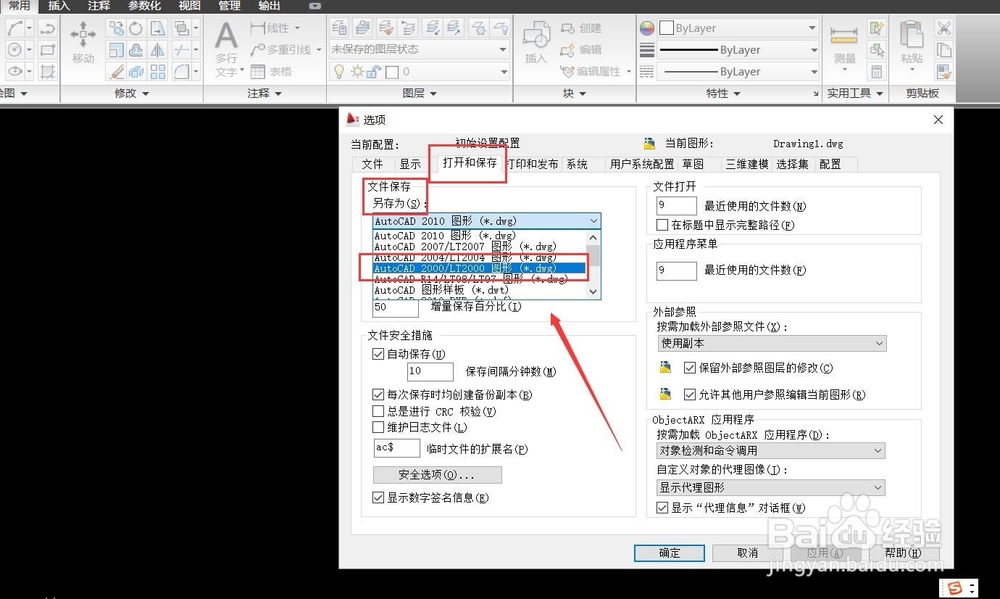The height and width of the screenshot is (599, 1000).
Task: Click the Rotate tool icon
Action: (136, 28)
